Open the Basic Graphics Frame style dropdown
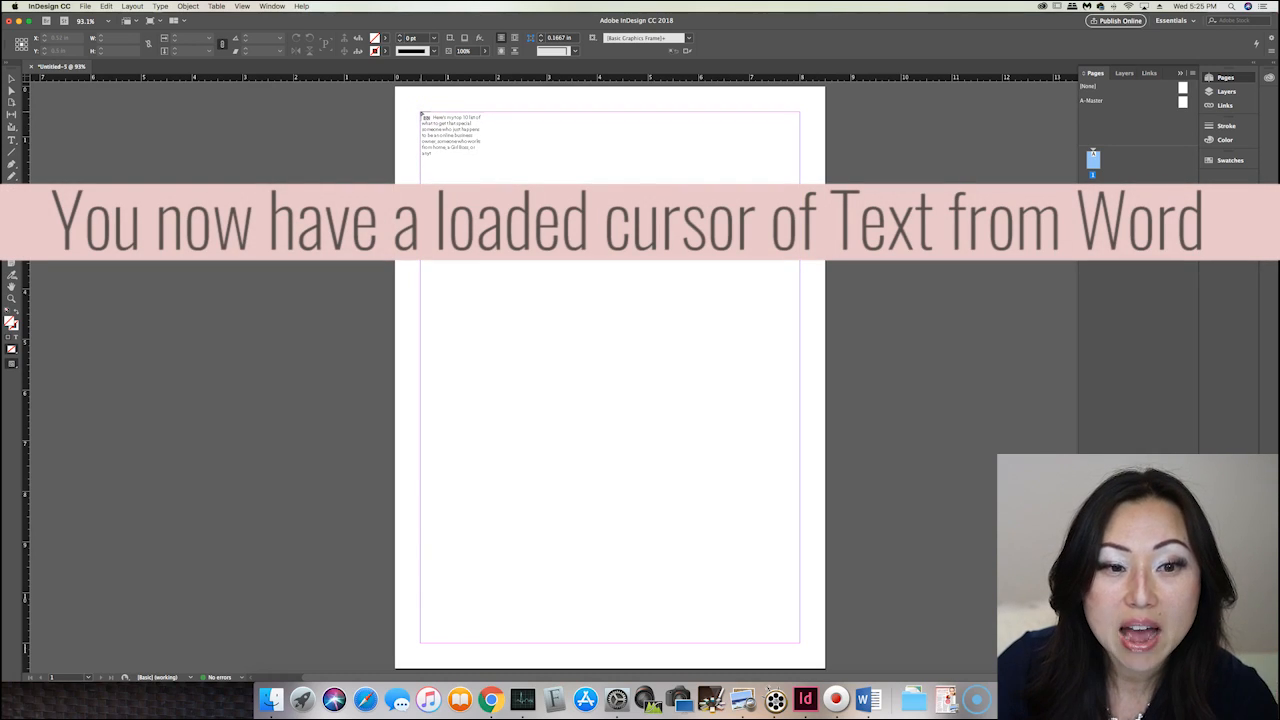This screenshot has height=720, width=1280. point(688,38)
